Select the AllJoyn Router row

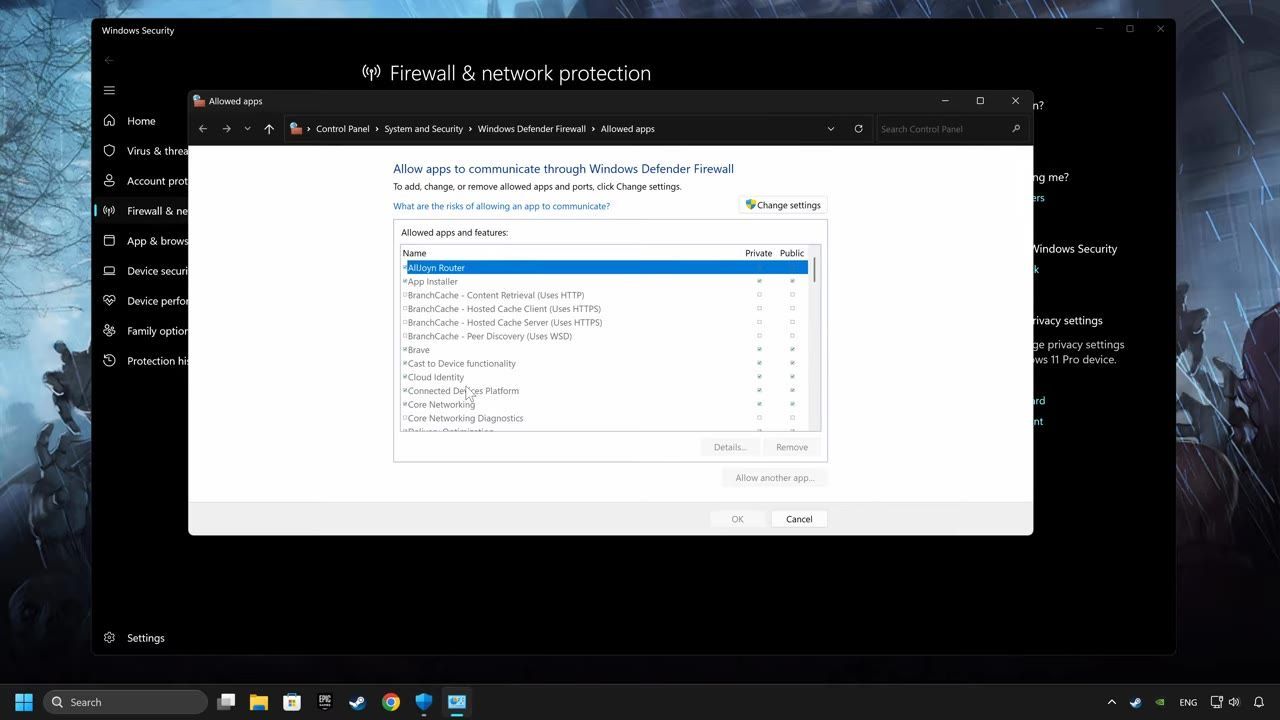tap(605, 268)
